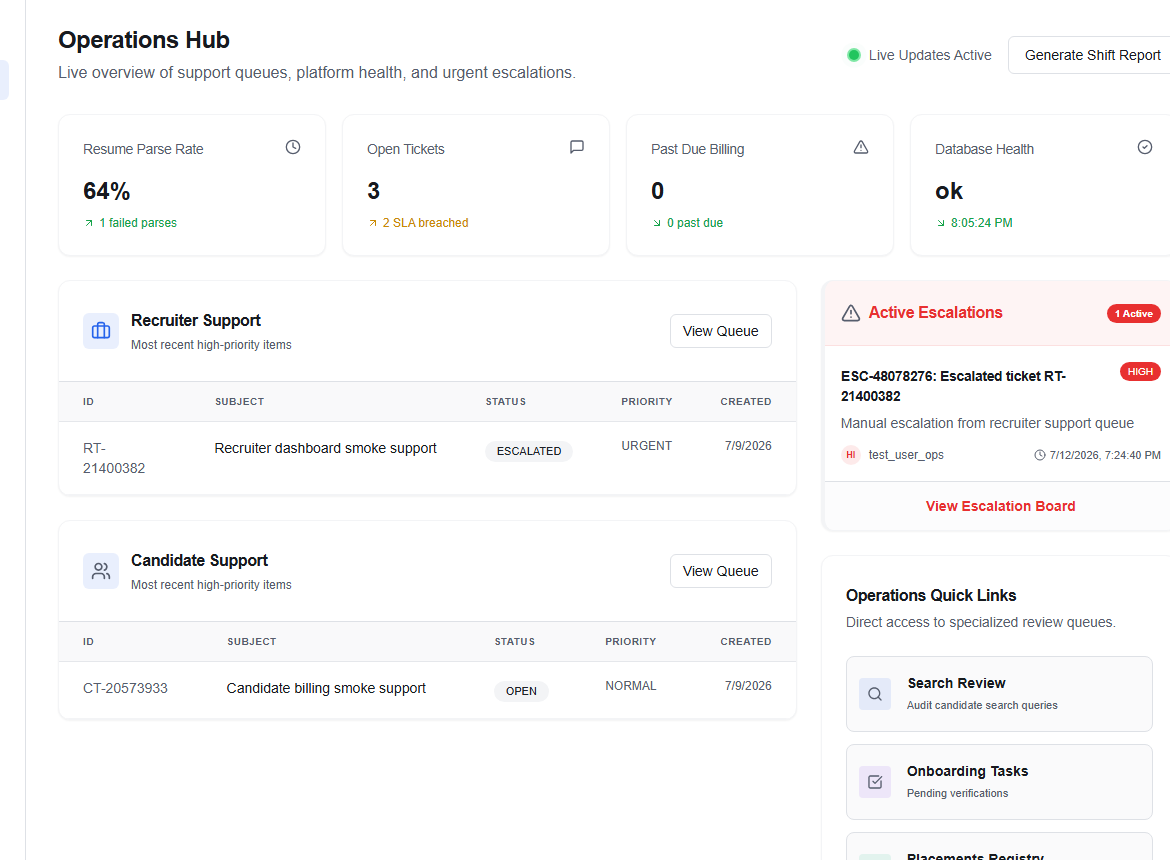Click the clock icon on Resume Parse Rate card

pyautogui.click(x=292, y=147)
